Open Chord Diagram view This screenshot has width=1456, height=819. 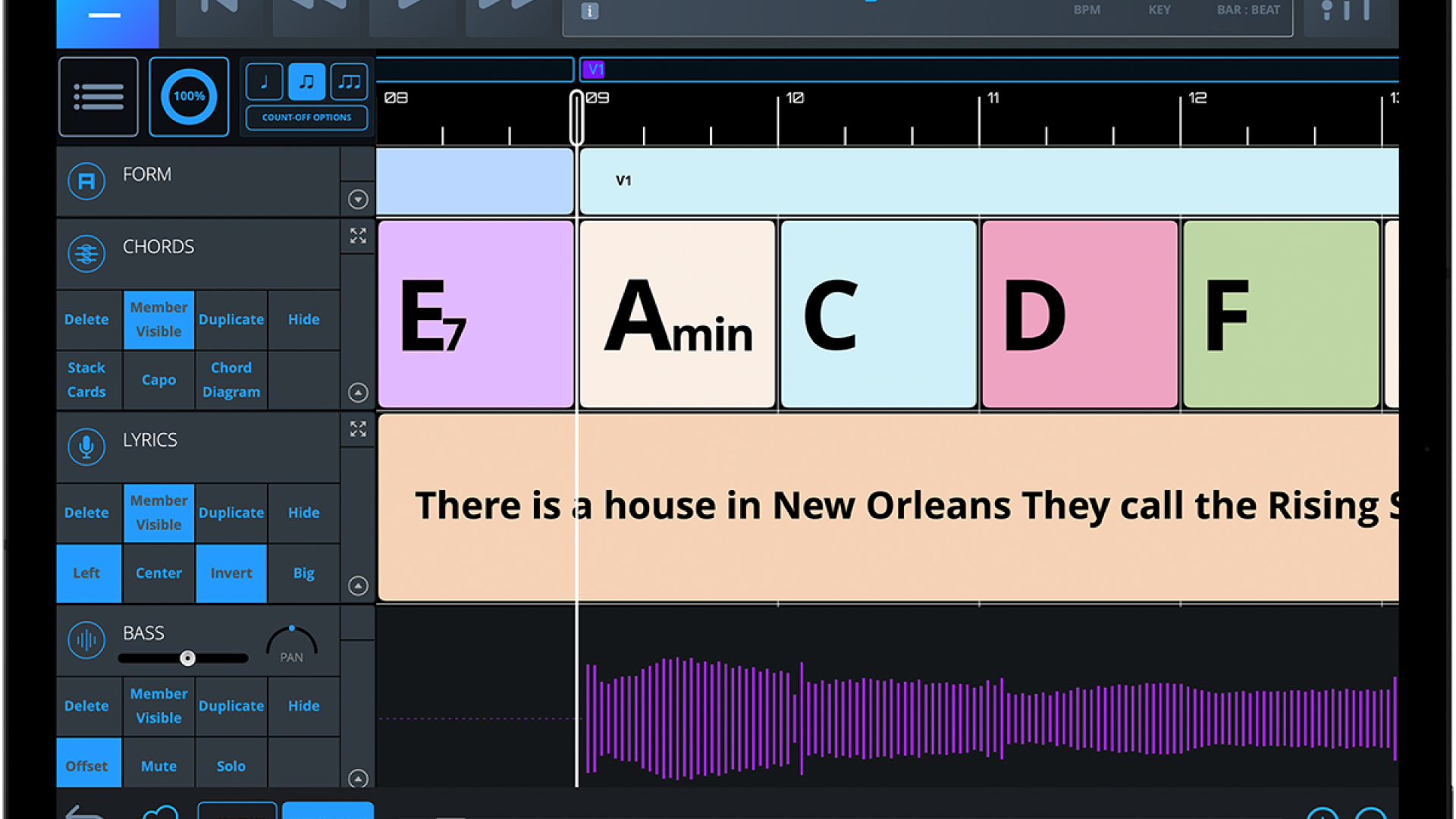pos(231,380)
